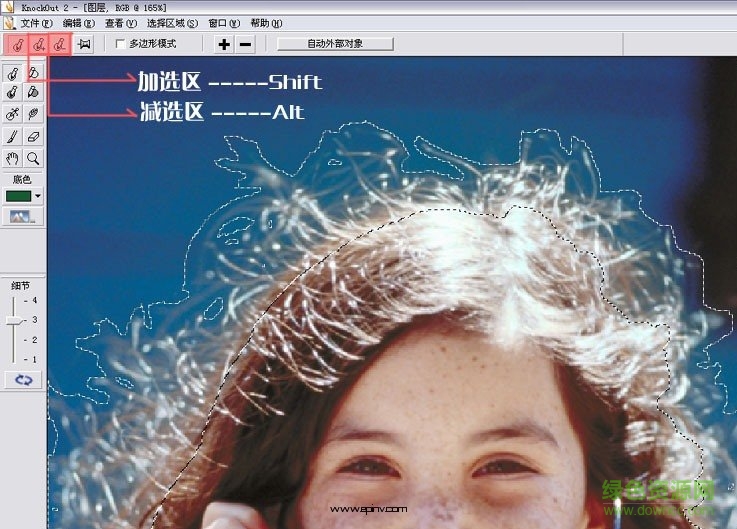Choose the subtract-from-selection mode icon
737x529 pixels.
(x=61, y=44)
